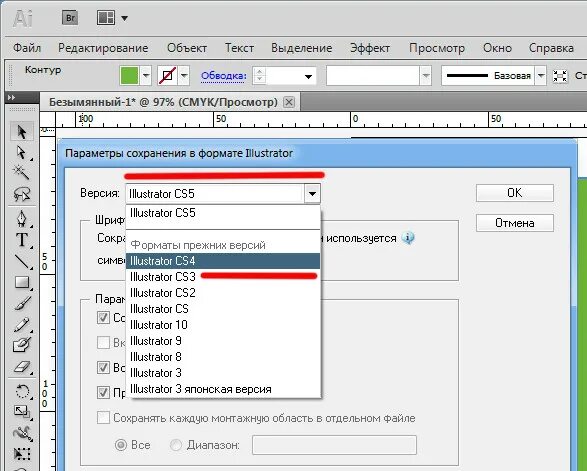Choose Illustrator 3 японская версия option
Screen dimensions: 587x471
coord(223,389)
